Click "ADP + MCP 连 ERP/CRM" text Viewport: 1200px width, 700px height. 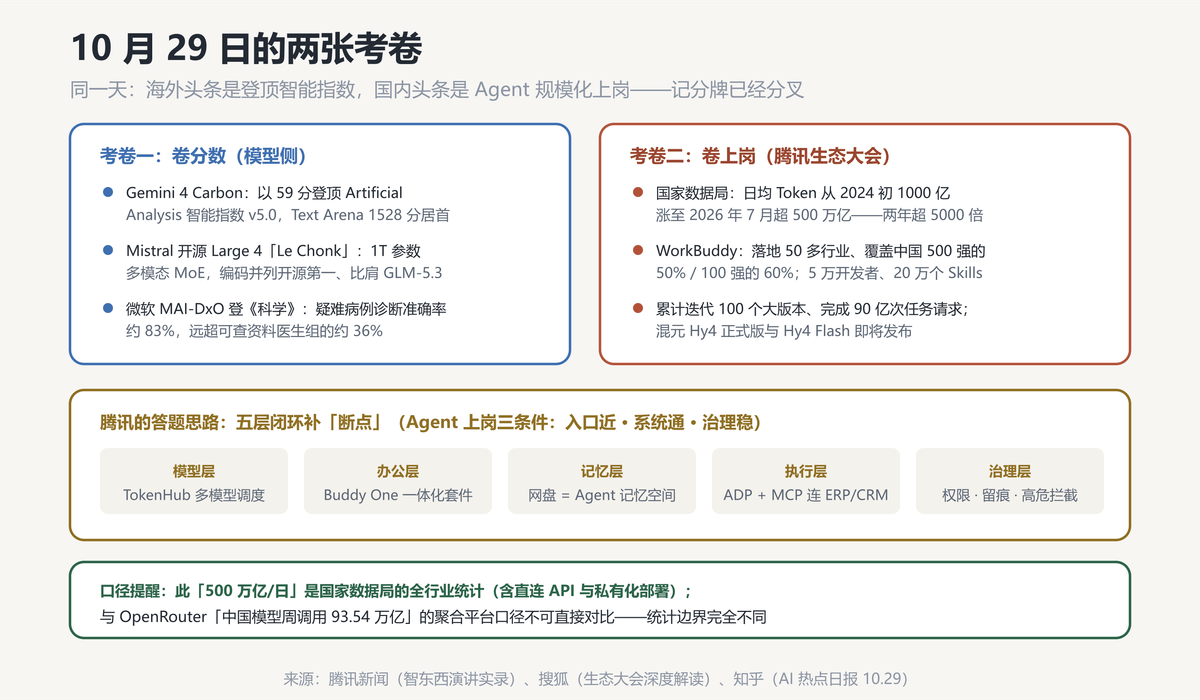pyautogui.click(x=806, y=494)
